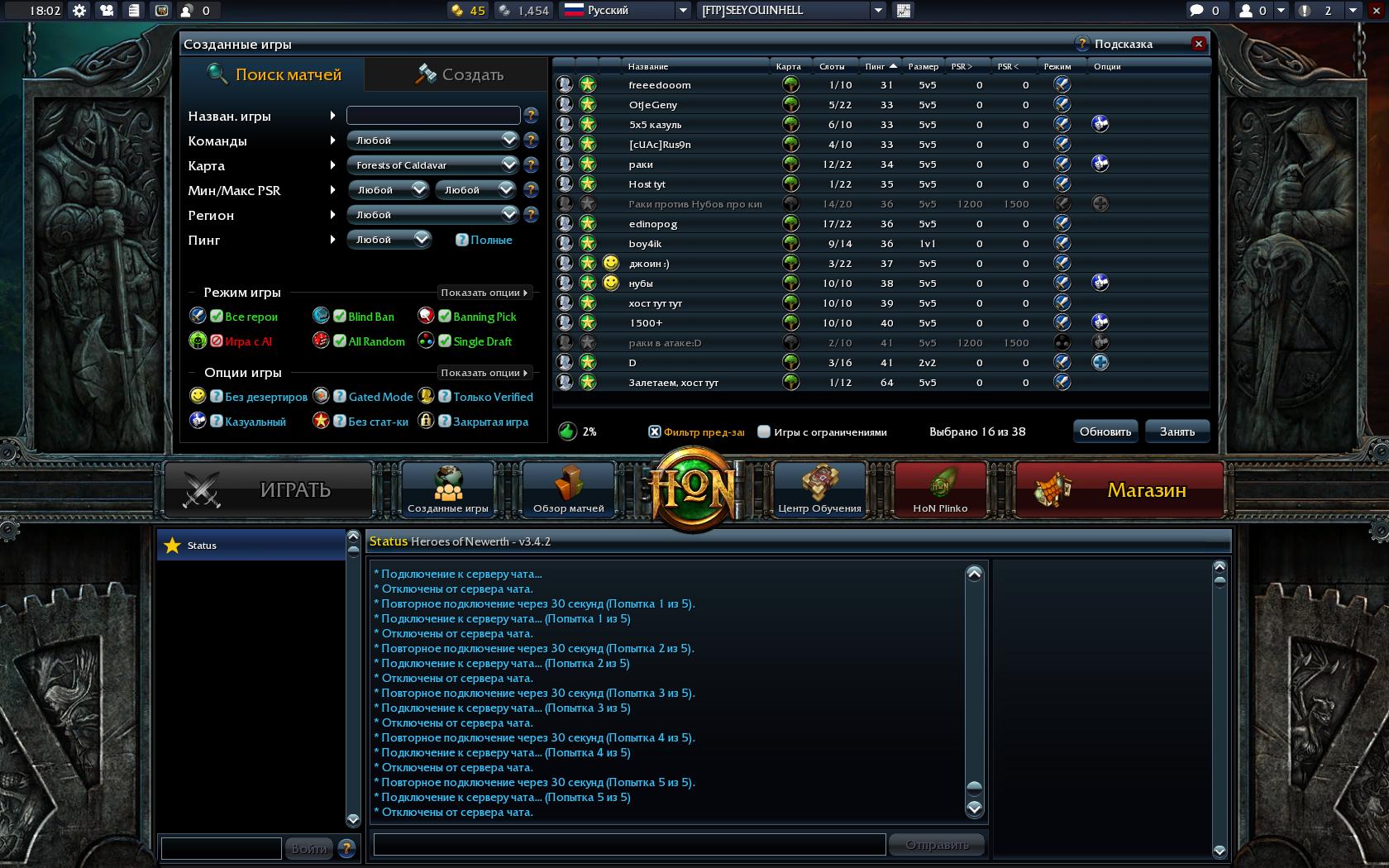Click the game name search field
The height and width of the screenshot is (868, 1389).
tap(433, 116)
